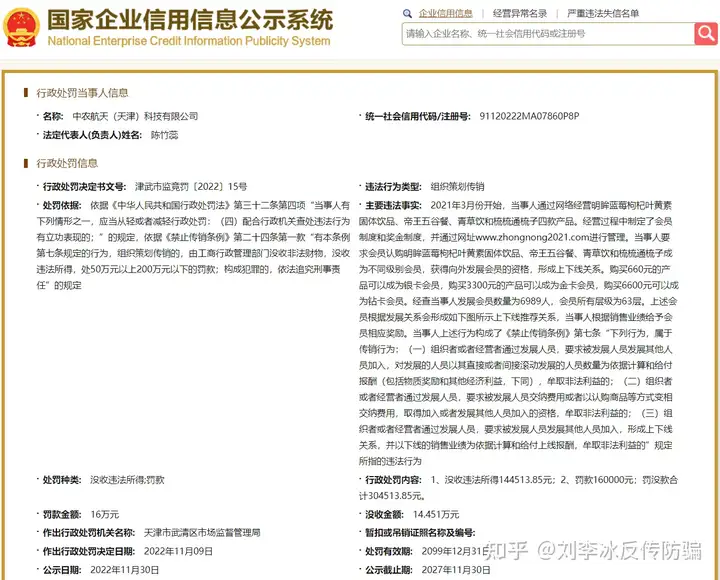
Task: Click the 处罚依据 label
Action: 62,205
